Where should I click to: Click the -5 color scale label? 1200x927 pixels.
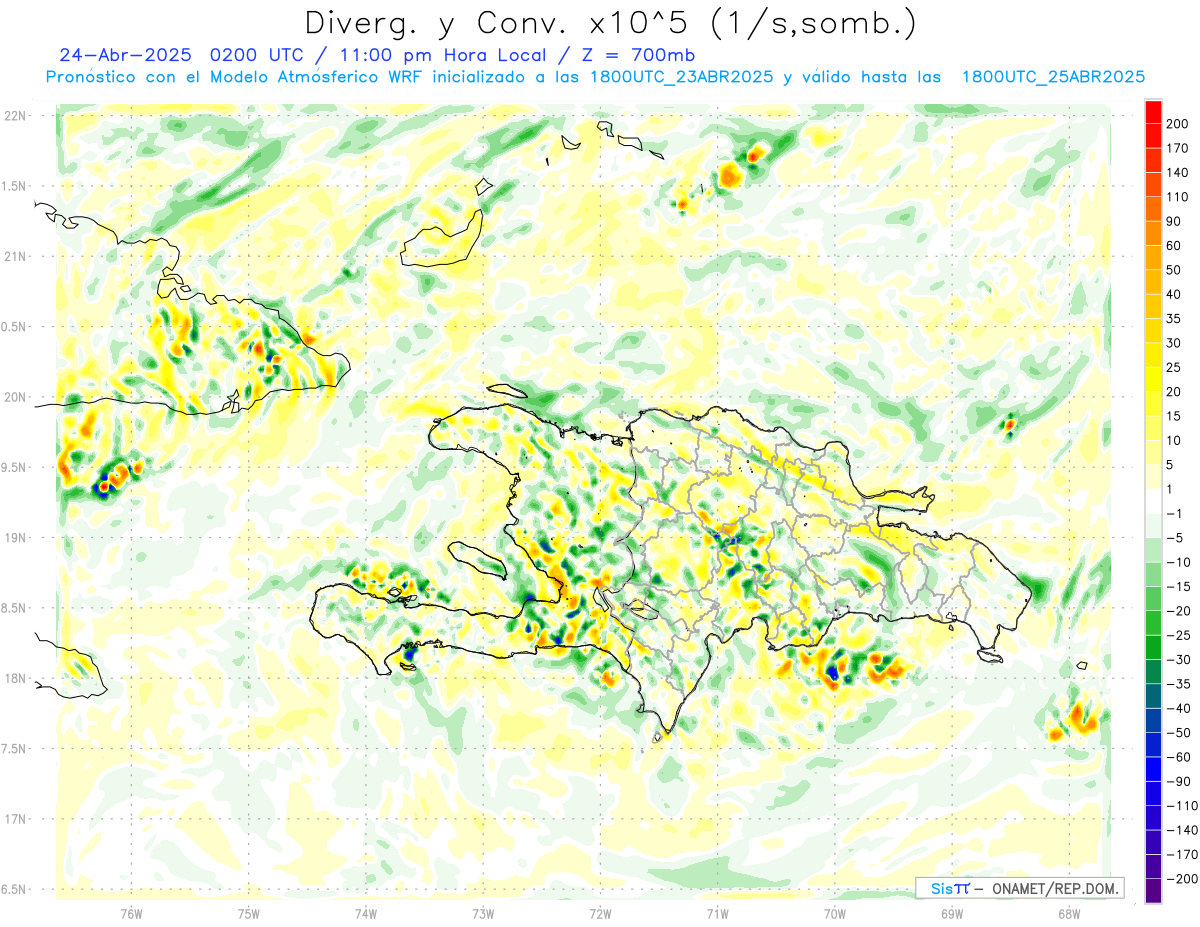[x=1174, y=538]
